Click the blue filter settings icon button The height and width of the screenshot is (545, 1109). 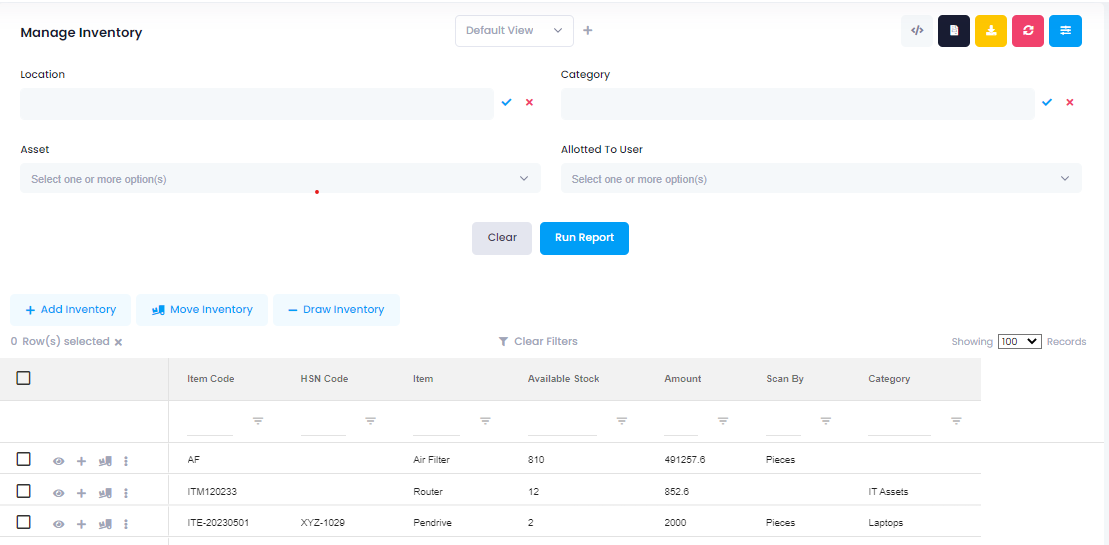1065,31
